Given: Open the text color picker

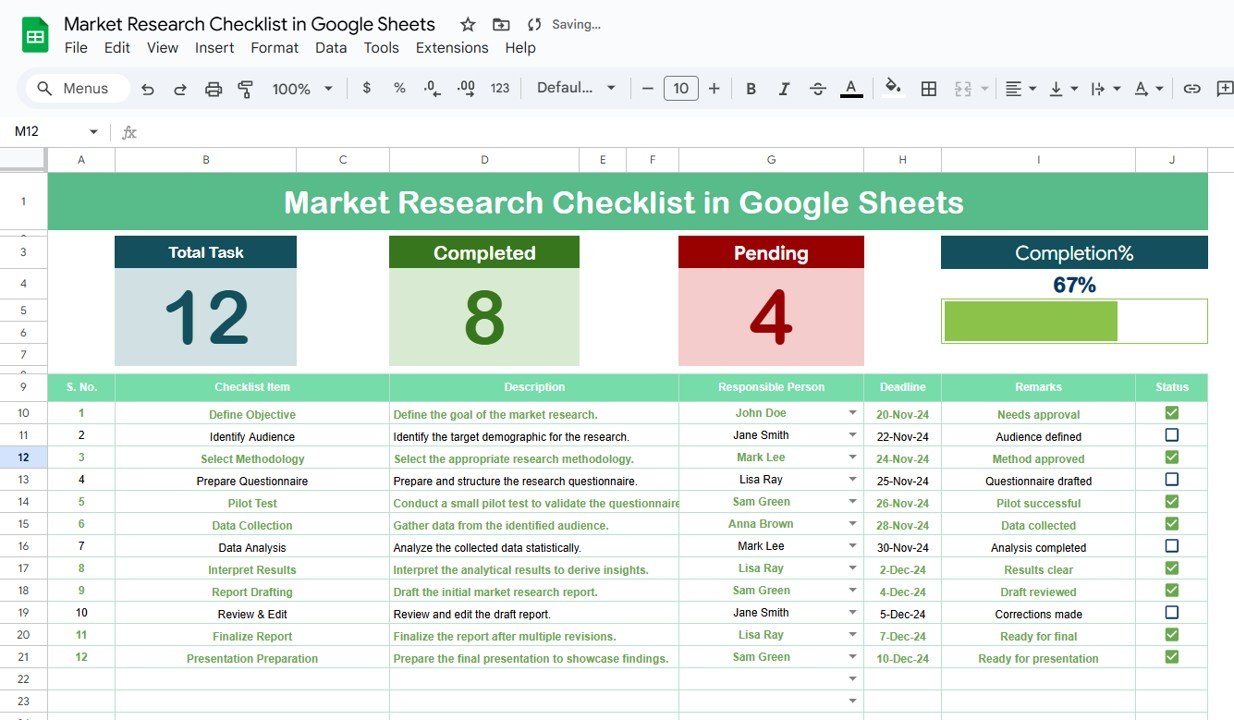Looking at the screenshot, I should 851,88.
